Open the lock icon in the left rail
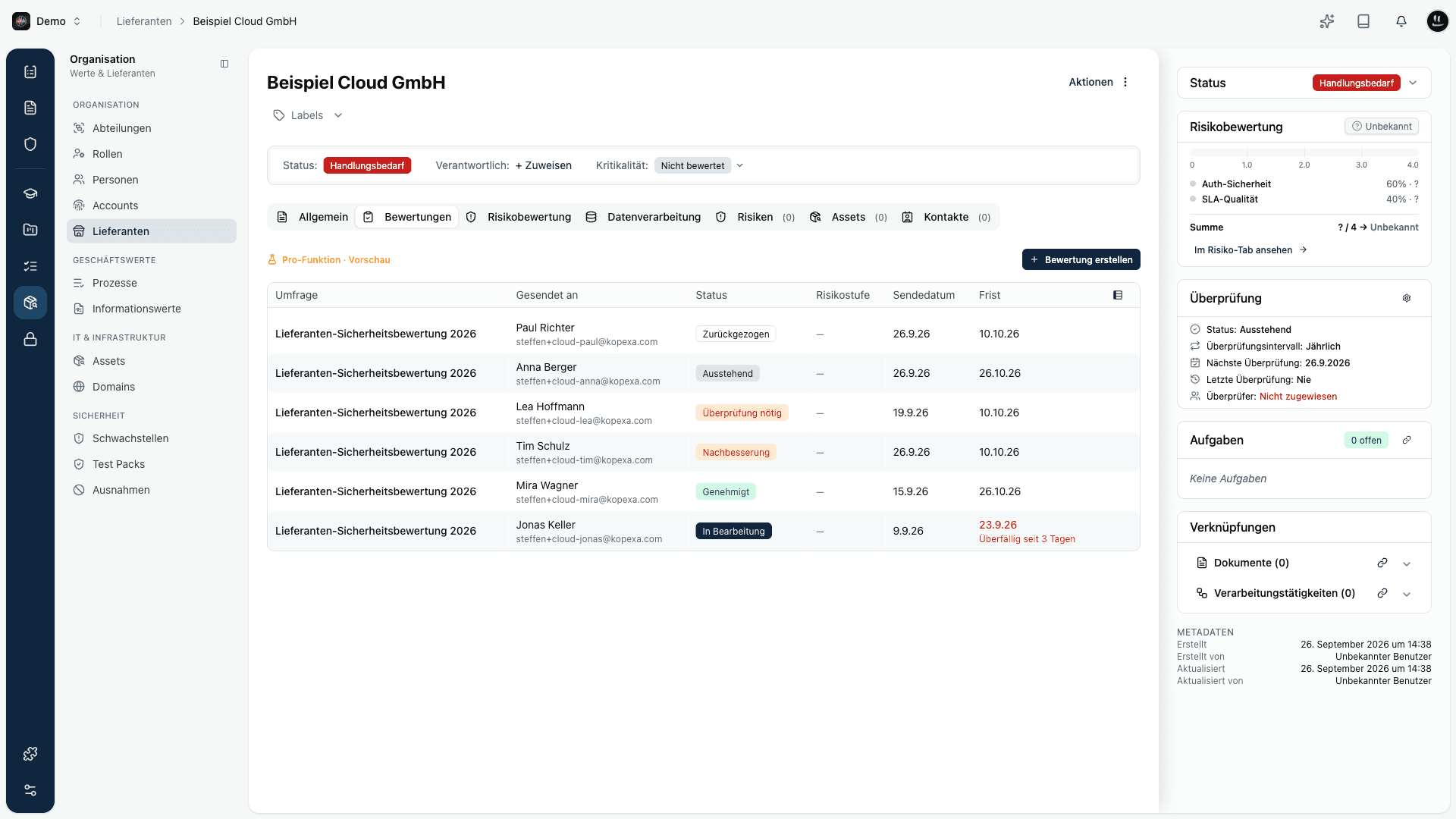Image resolution: width=1456 pixels, height=819 pixels. tap(30, 339)
